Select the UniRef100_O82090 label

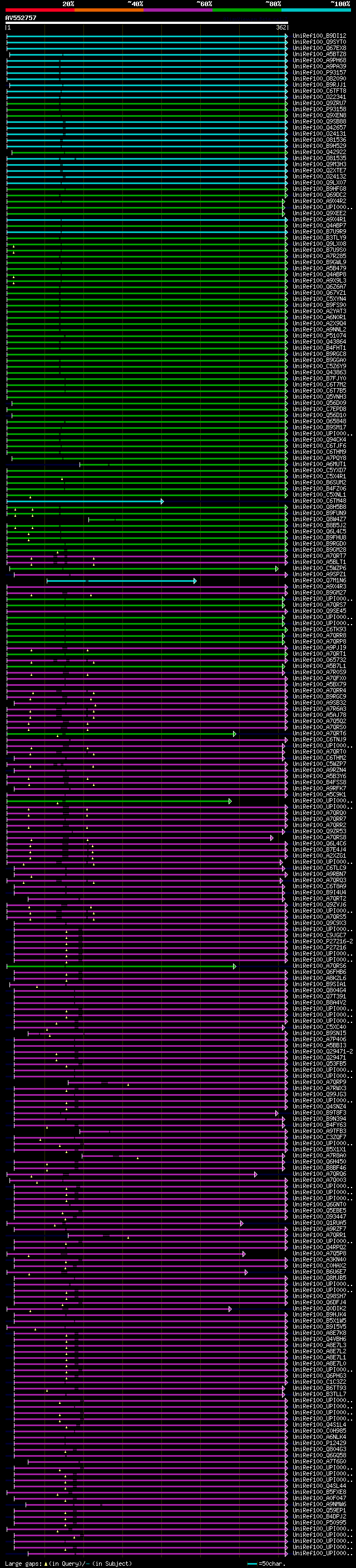pos(319,78)
